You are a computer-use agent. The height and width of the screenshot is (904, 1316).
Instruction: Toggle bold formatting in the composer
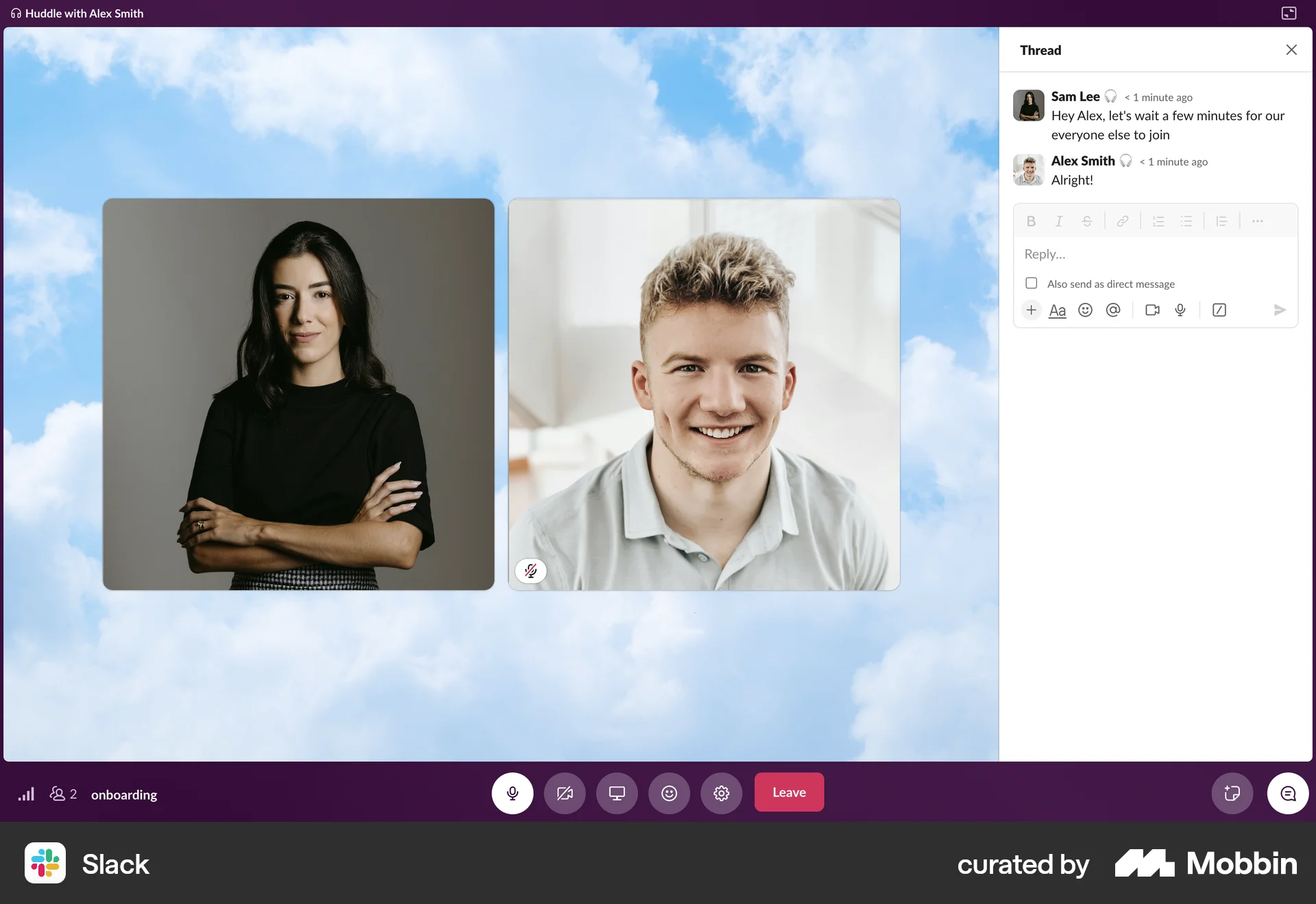click(x=1031, y=221)
